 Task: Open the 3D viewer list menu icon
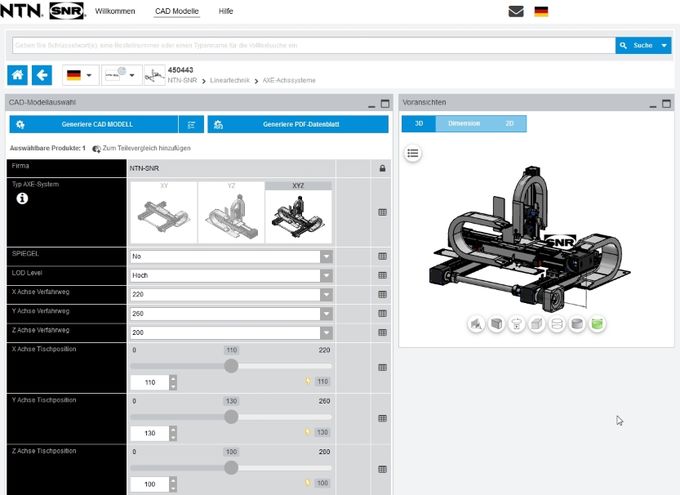414,153
